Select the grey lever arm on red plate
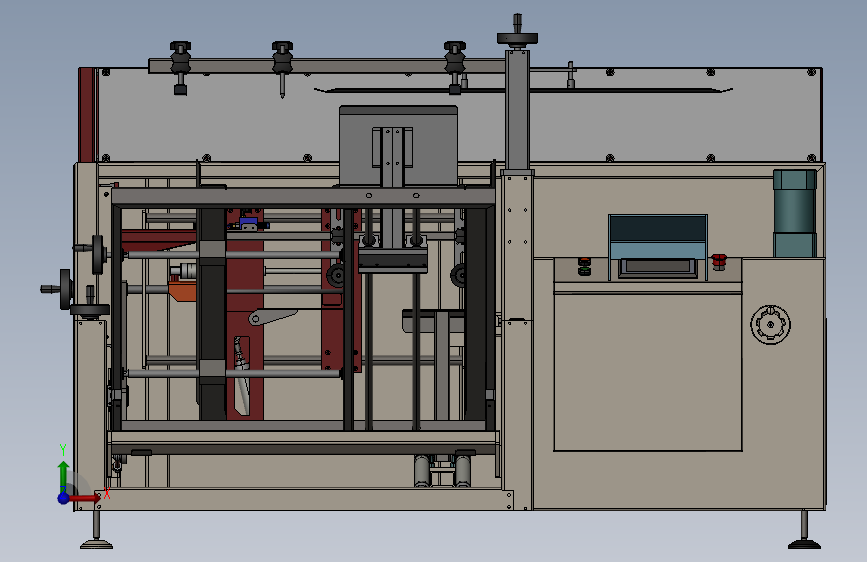Viewport: 867px width, 562px height. tap(273, 317)
